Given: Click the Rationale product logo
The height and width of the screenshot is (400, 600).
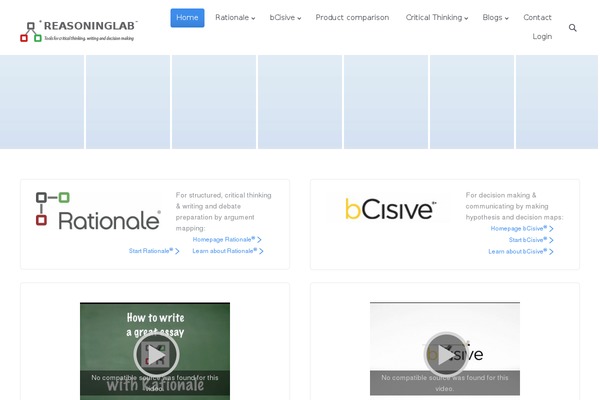Looking at the screenshot, I should pyautogui.click(x=98, y=211).
